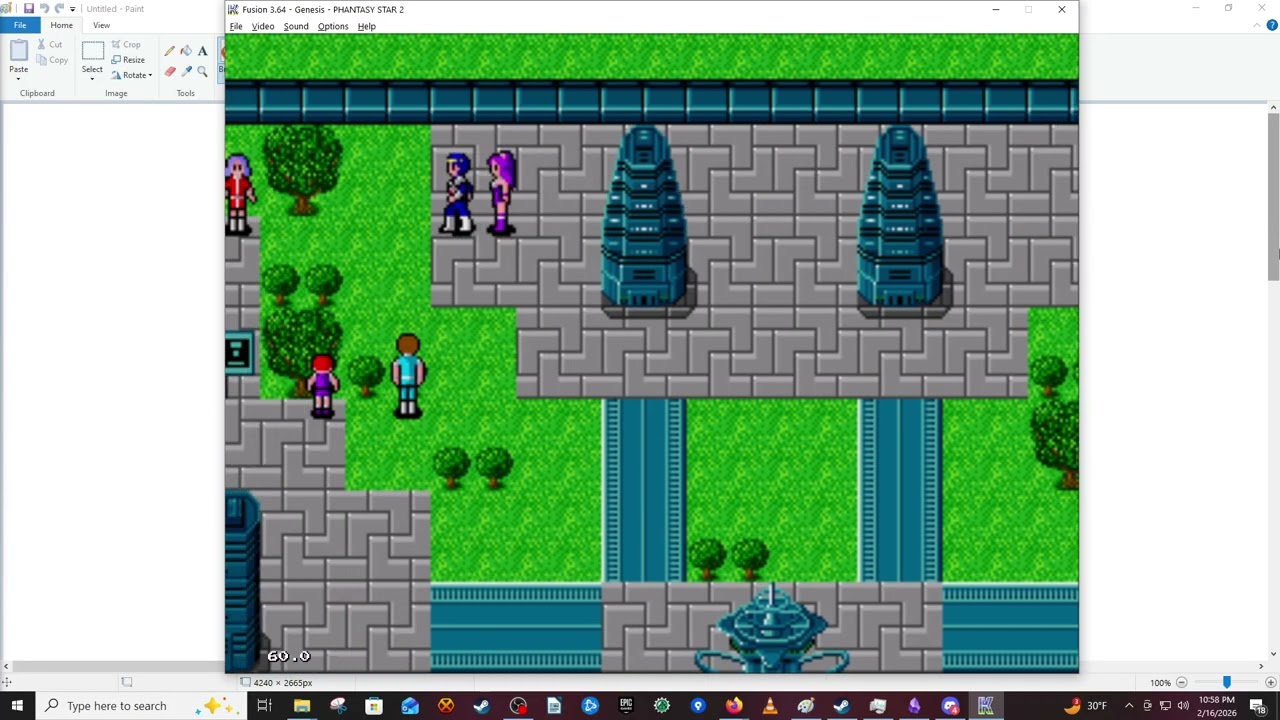Viewport: 1280px width, 720px height.
Task: Click the Paint zoom in plus button
Action: pyautogui.click(x=1271, y=683)
